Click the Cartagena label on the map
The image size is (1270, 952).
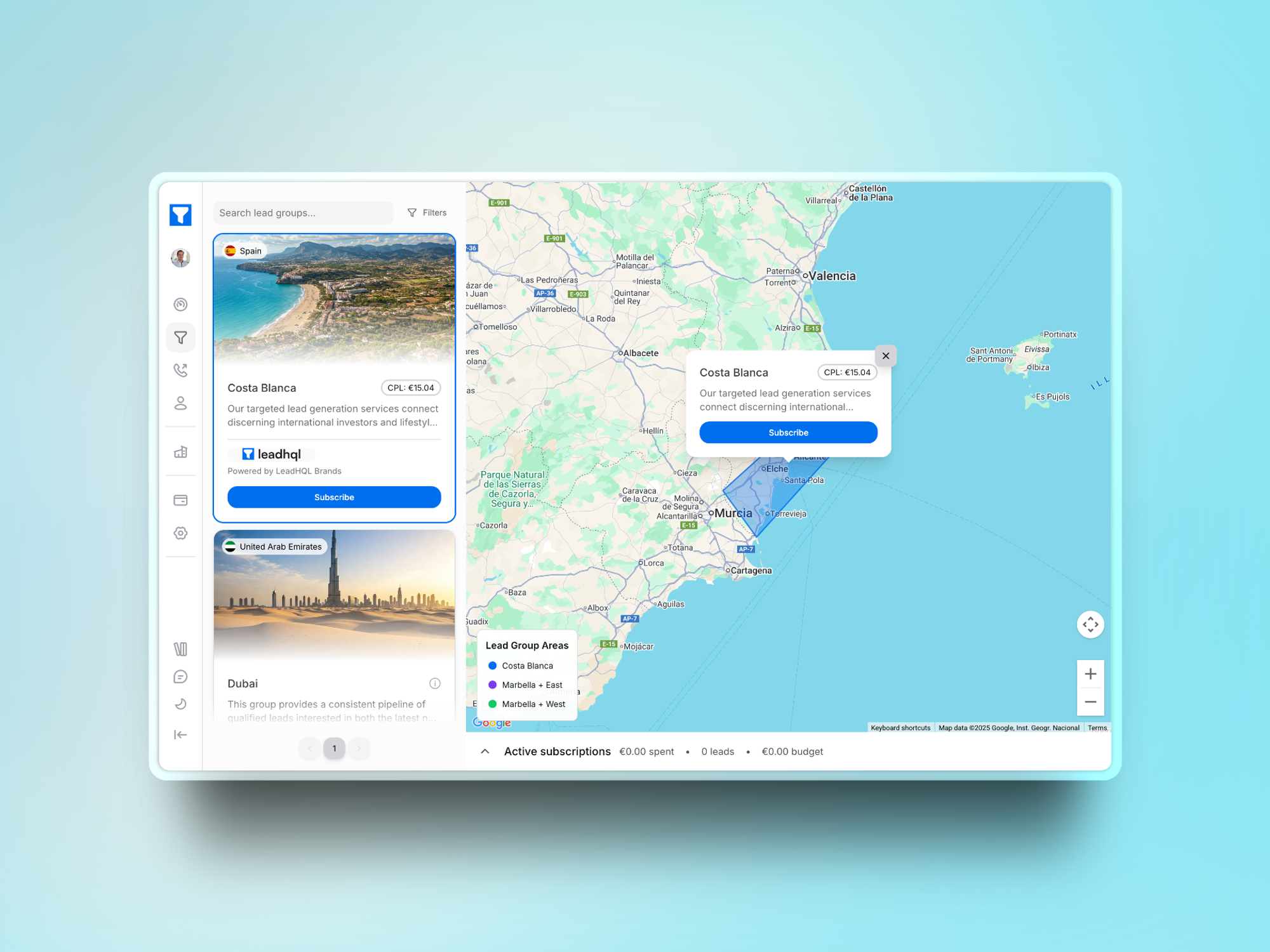[751, 571]
